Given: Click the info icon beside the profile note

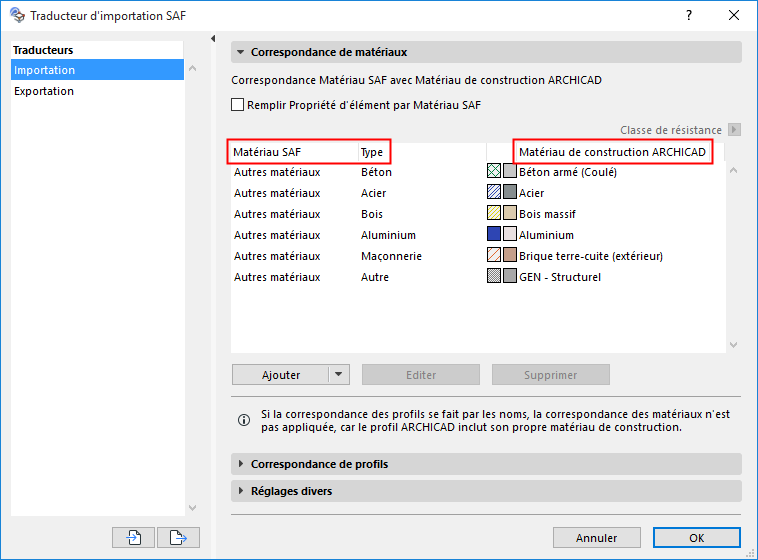Looking at the screenshot, I should (x=244, y=420).
